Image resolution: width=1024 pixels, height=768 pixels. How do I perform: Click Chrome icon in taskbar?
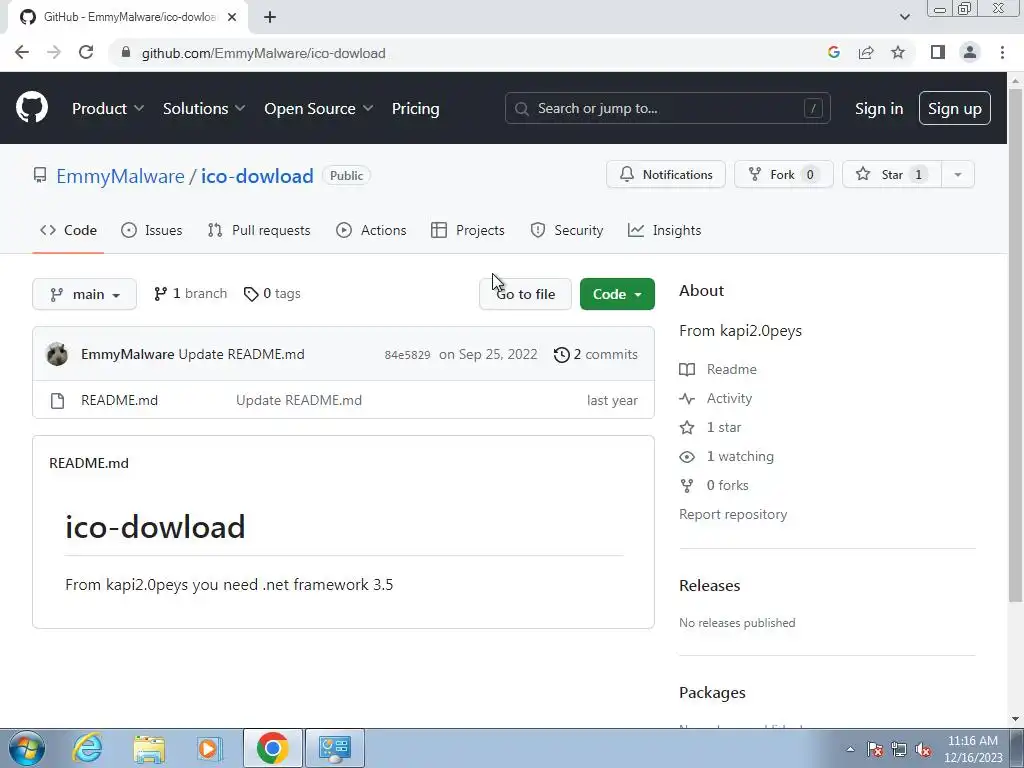point(272,748)
